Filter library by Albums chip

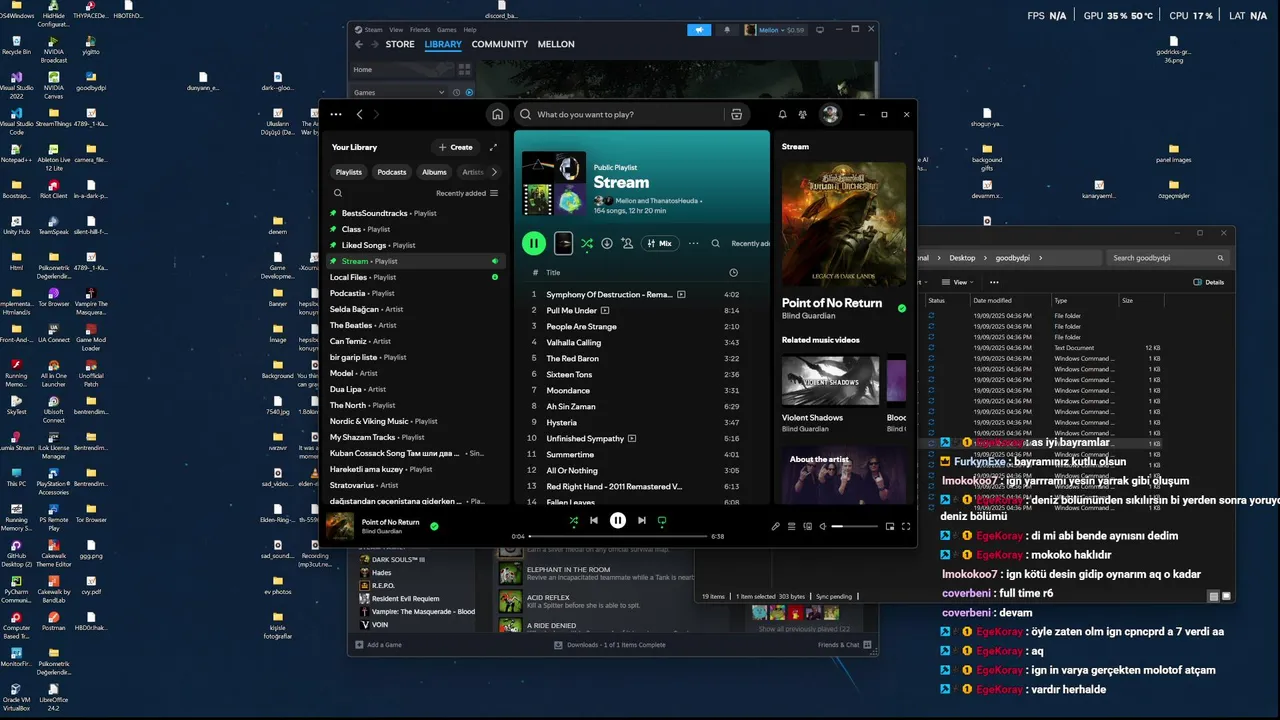(x=434, y=172)
